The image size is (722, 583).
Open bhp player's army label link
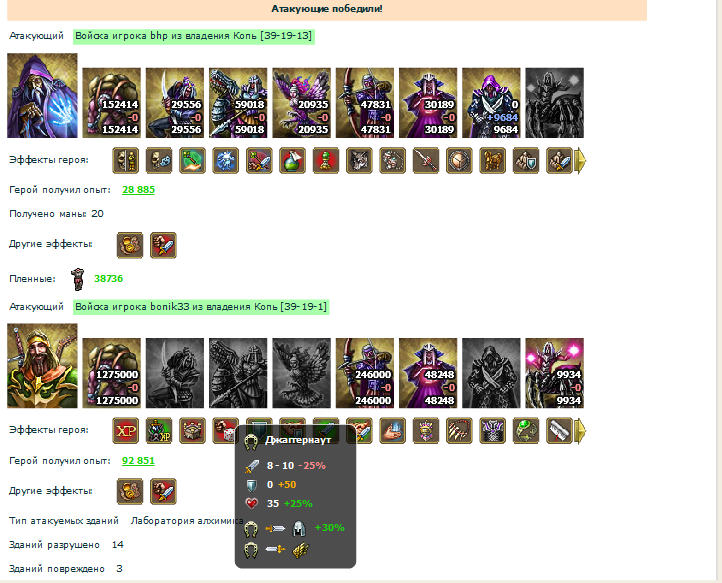193,36
